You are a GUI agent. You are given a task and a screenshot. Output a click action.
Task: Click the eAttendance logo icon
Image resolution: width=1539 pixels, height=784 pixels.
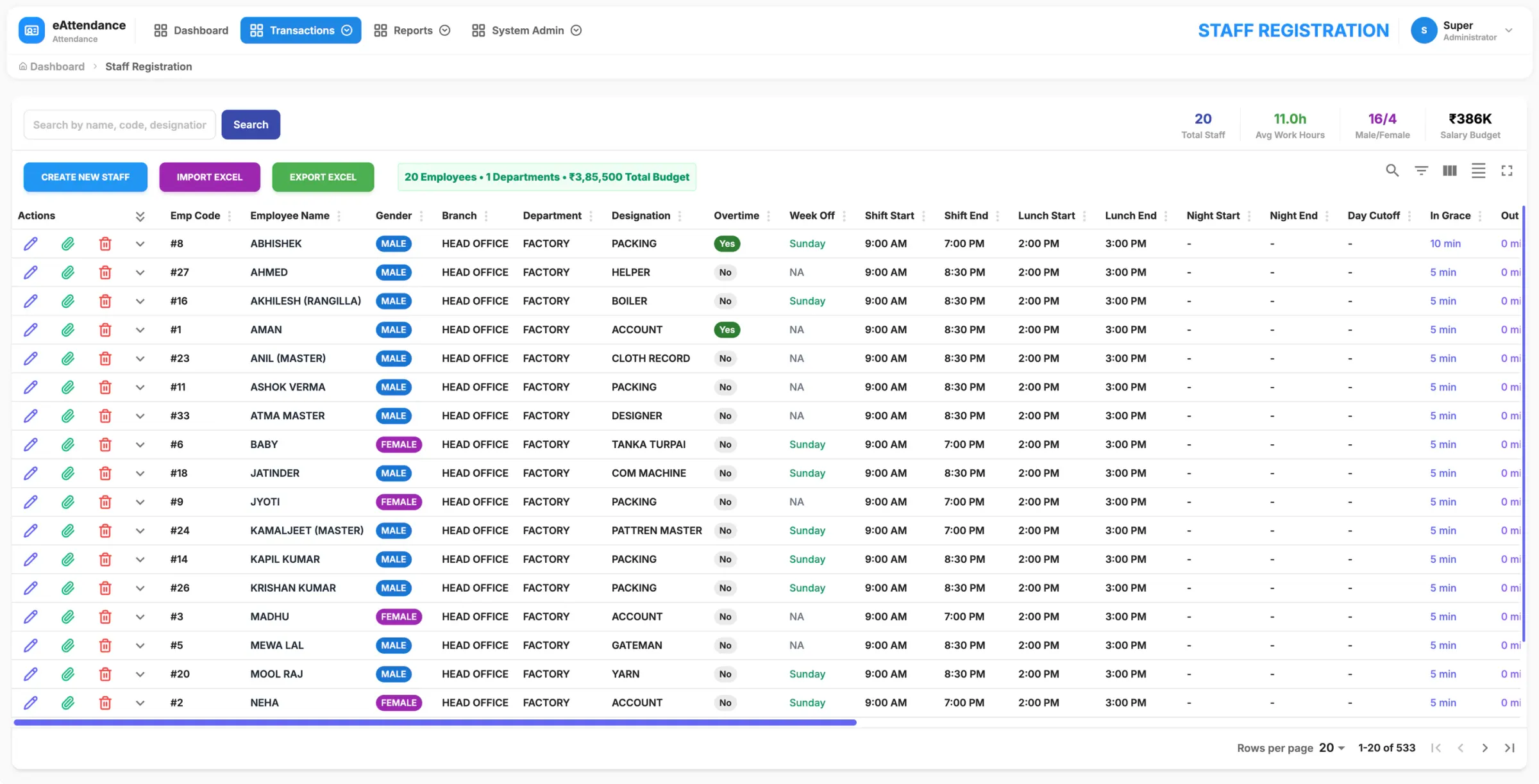click(31, 30)
